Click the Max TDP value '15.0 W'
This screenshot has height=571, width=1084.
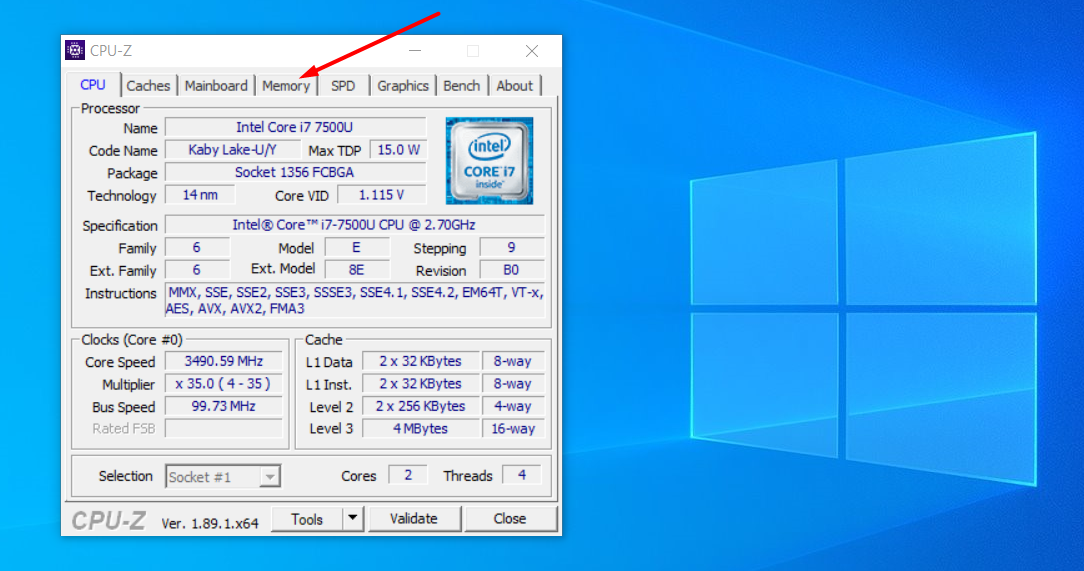[398, 150]
